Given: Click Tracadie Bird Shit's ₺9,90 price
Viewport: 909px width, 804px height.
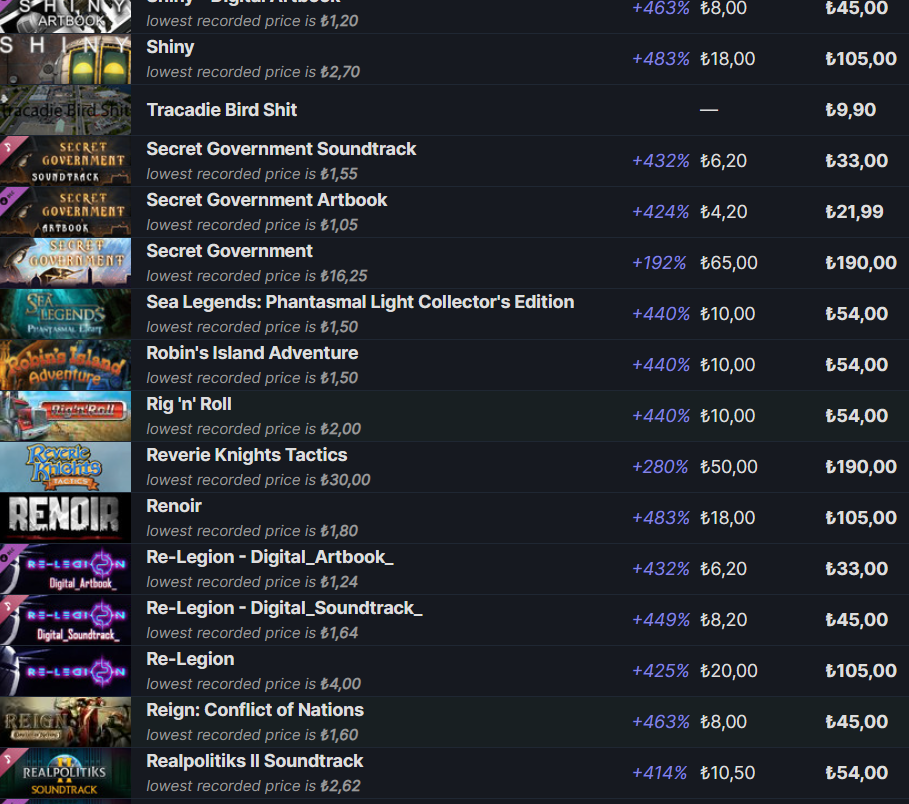Looking at the screenshot, I should [850, 110].
